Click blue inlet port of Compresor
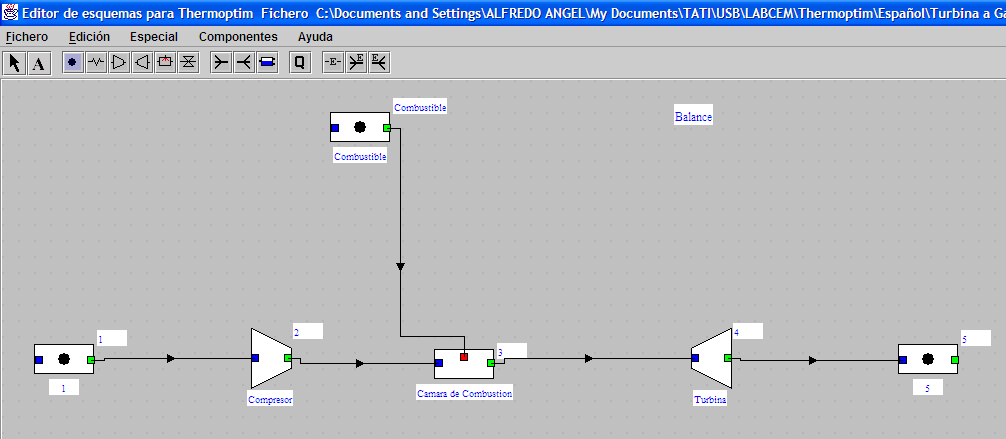The width and height of the screenshot is (1006, 439). 255,357
